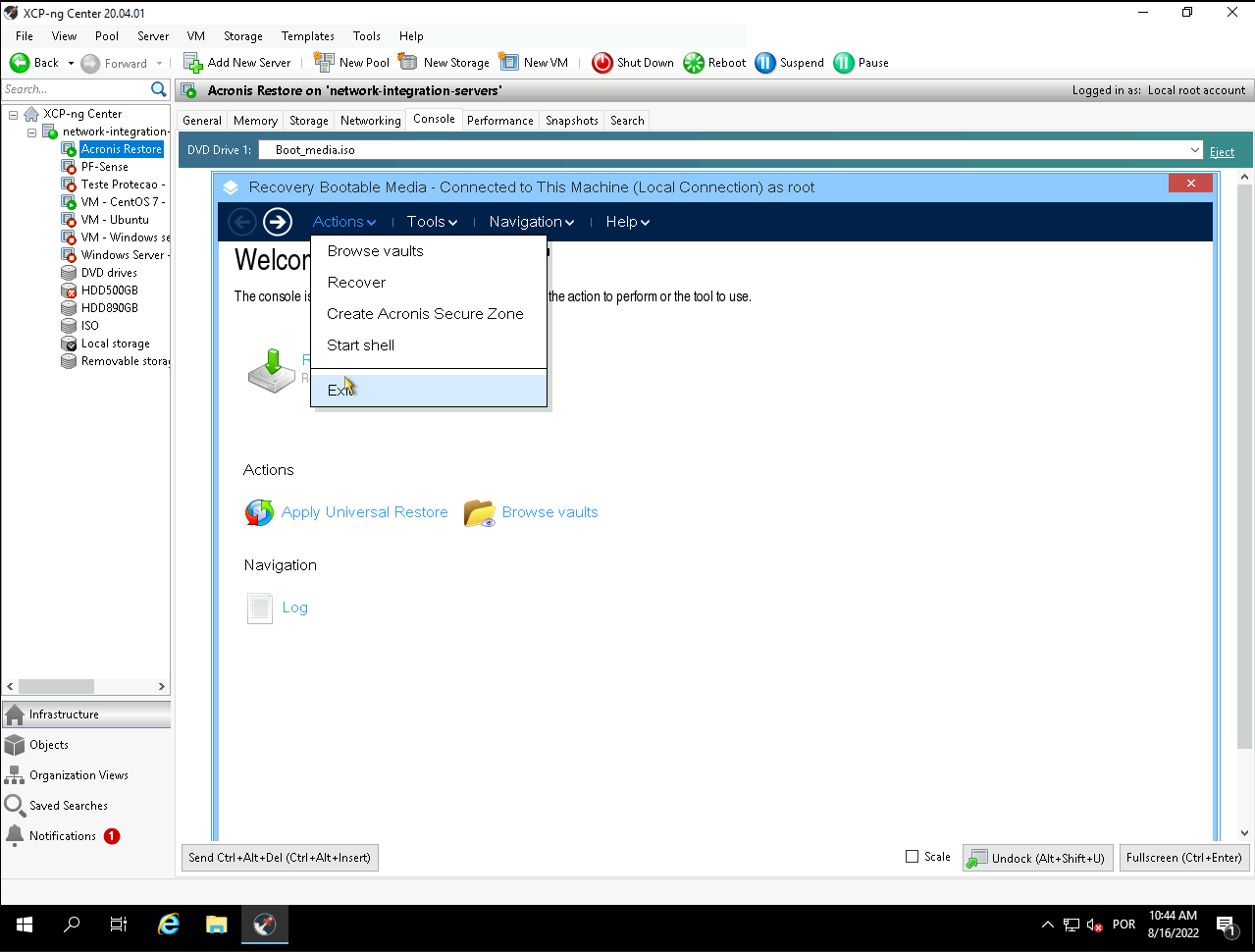Screen dimensions: 1255x952
Task: Select VM - Ubuntu in tree
Action: [115, 220]
